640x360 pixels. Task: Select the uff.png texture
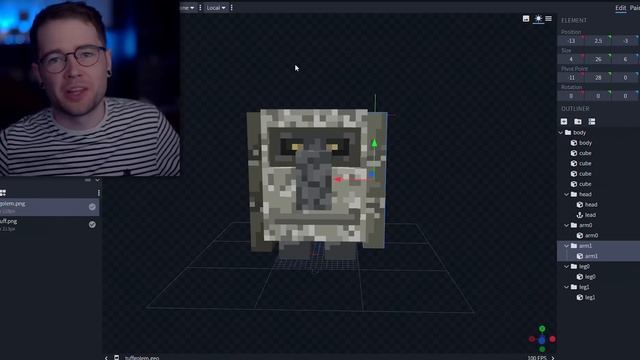[x=49, y=224]
